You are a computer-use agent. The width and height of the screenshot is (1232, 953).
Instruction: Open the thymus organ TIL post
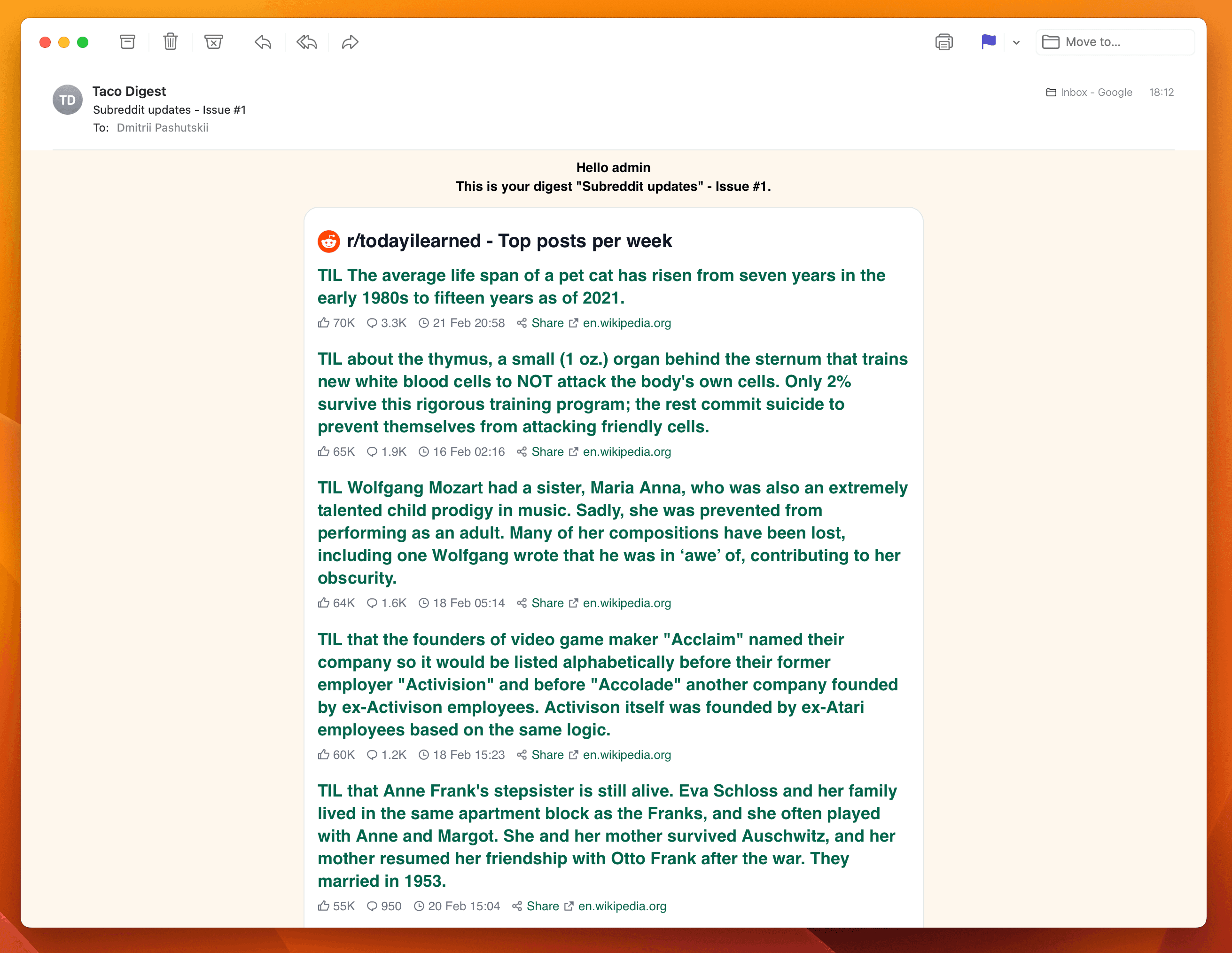[x=613, y=393]
